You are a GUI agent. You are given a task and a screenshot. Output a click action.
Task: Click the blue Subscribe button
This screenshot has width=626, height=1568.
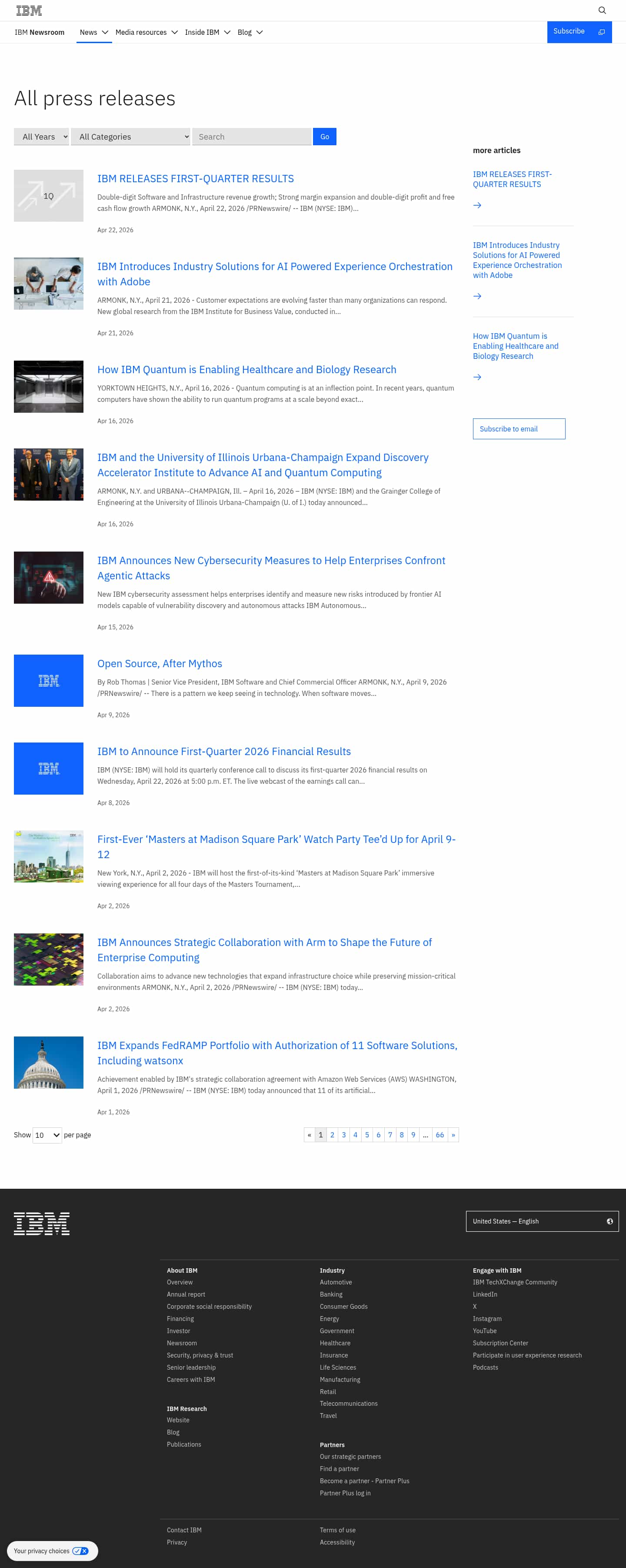pyautogui.click(x=579, y=32)
